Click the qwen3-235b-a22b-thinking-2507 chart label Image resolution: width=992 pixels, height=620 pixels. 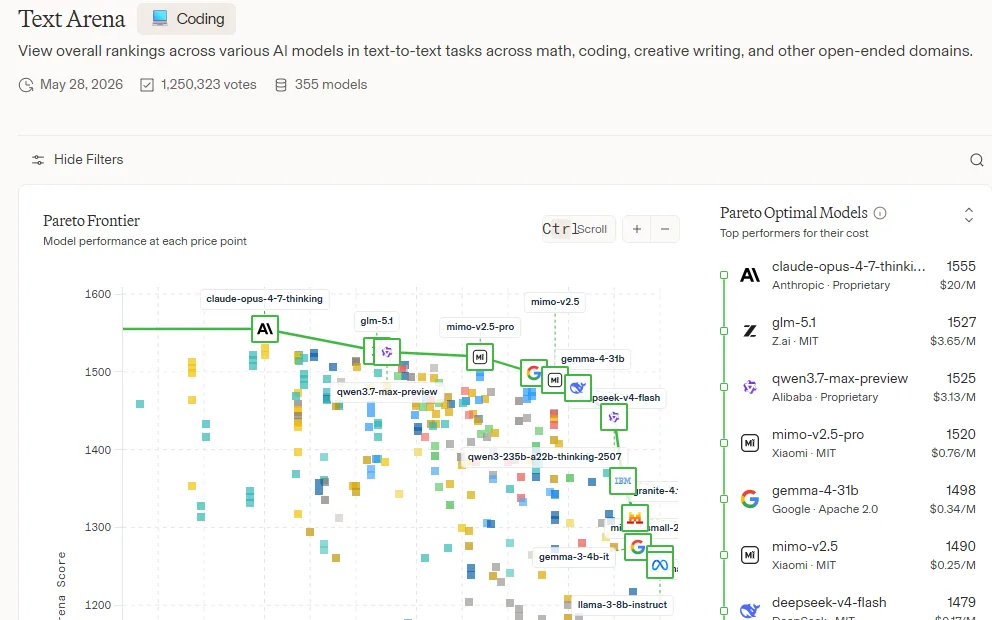pyautogui.click(x=544, y=457)
